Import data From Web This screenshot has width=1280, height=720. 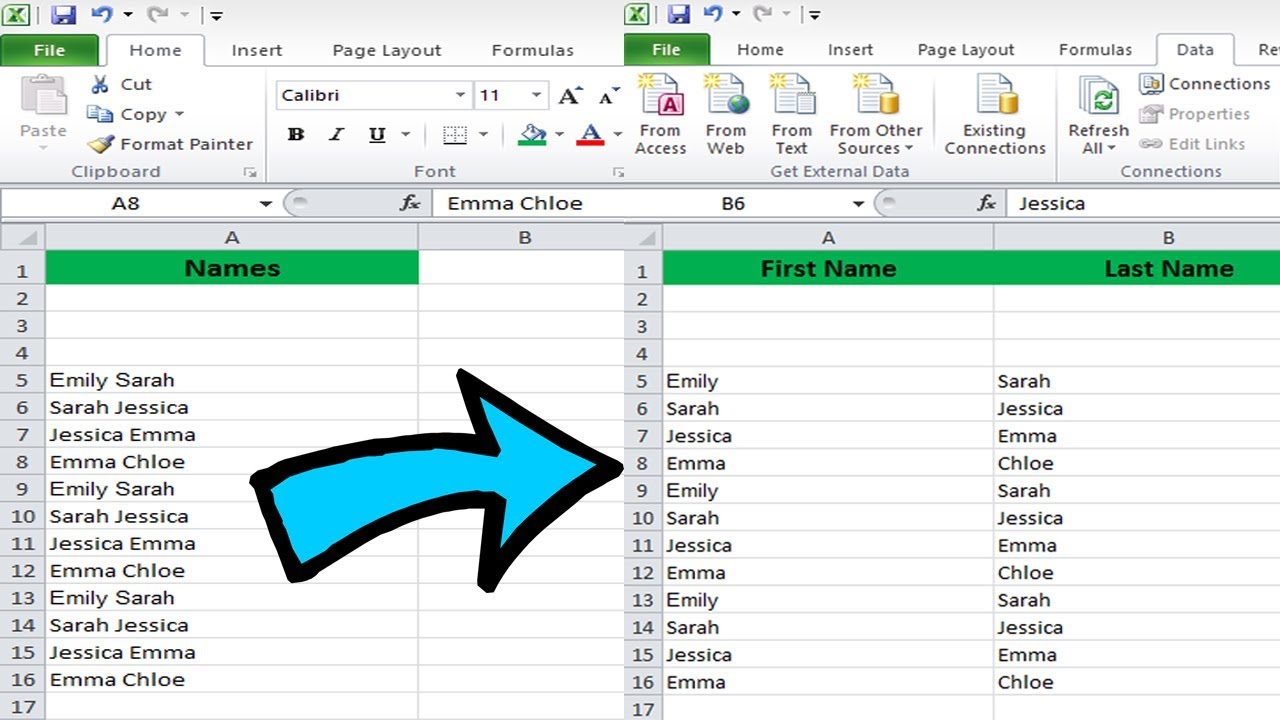pos(726,114)
